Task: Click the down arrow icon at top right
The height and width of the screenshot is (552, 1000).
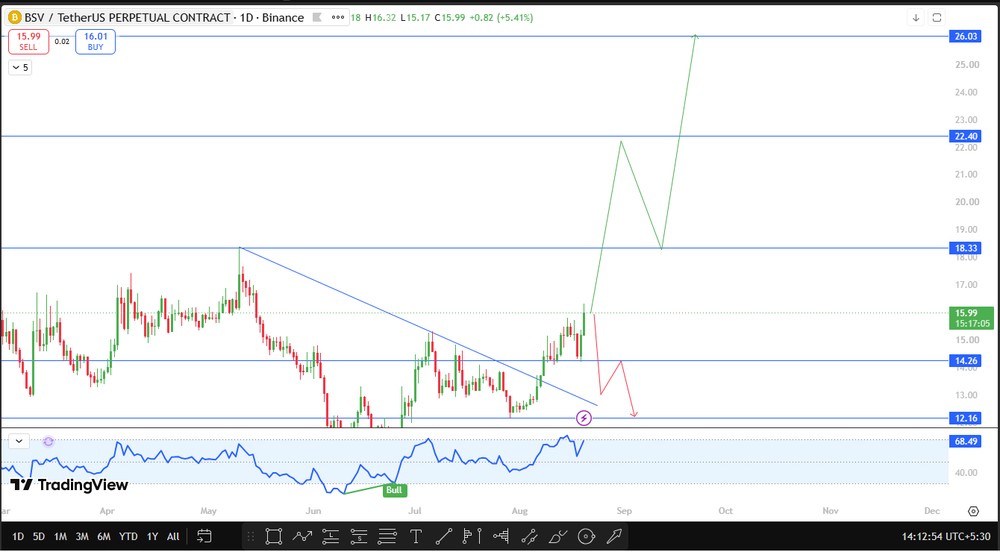Action: 916,17
